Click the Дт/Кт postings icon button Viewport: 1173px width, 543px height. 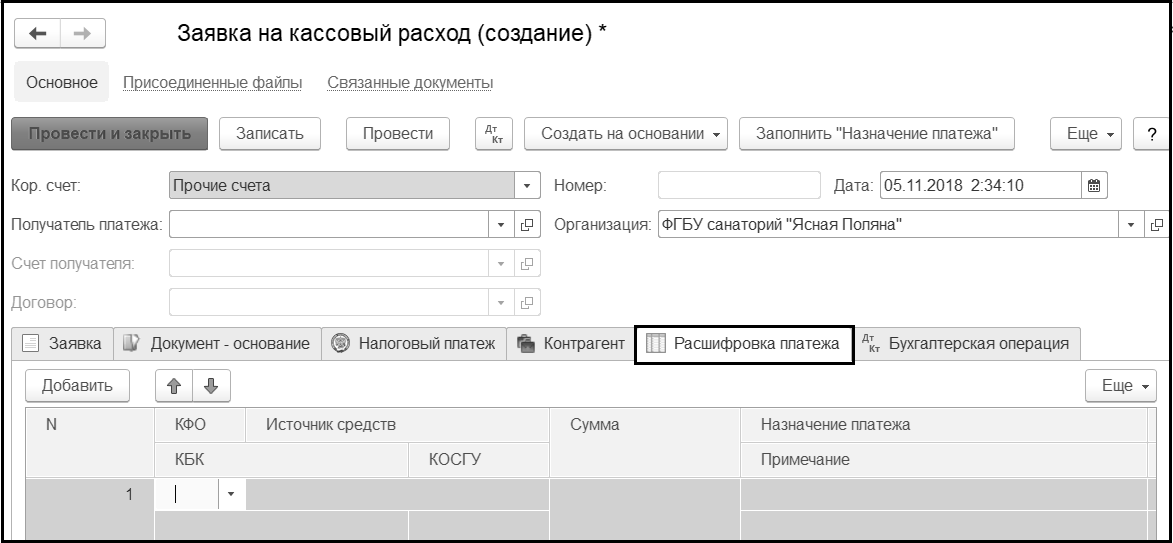[491, 134]
